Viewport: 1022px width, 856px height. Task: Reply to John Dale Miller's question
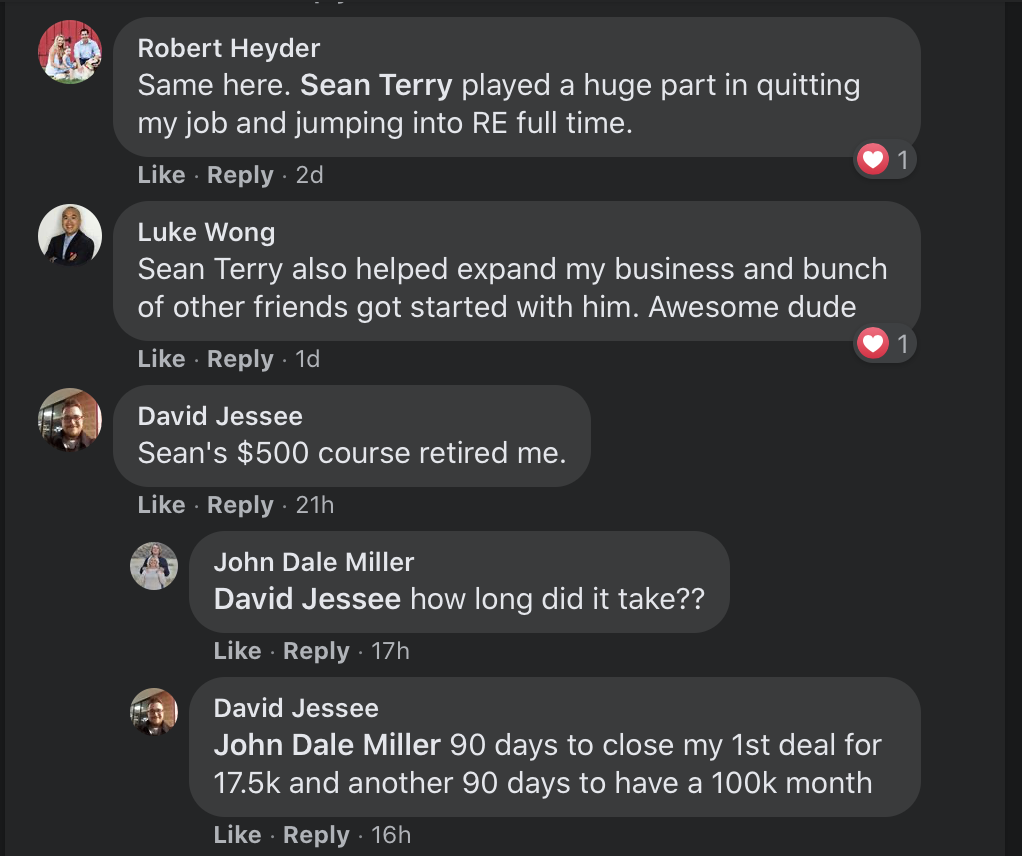(x=316, y=651)
